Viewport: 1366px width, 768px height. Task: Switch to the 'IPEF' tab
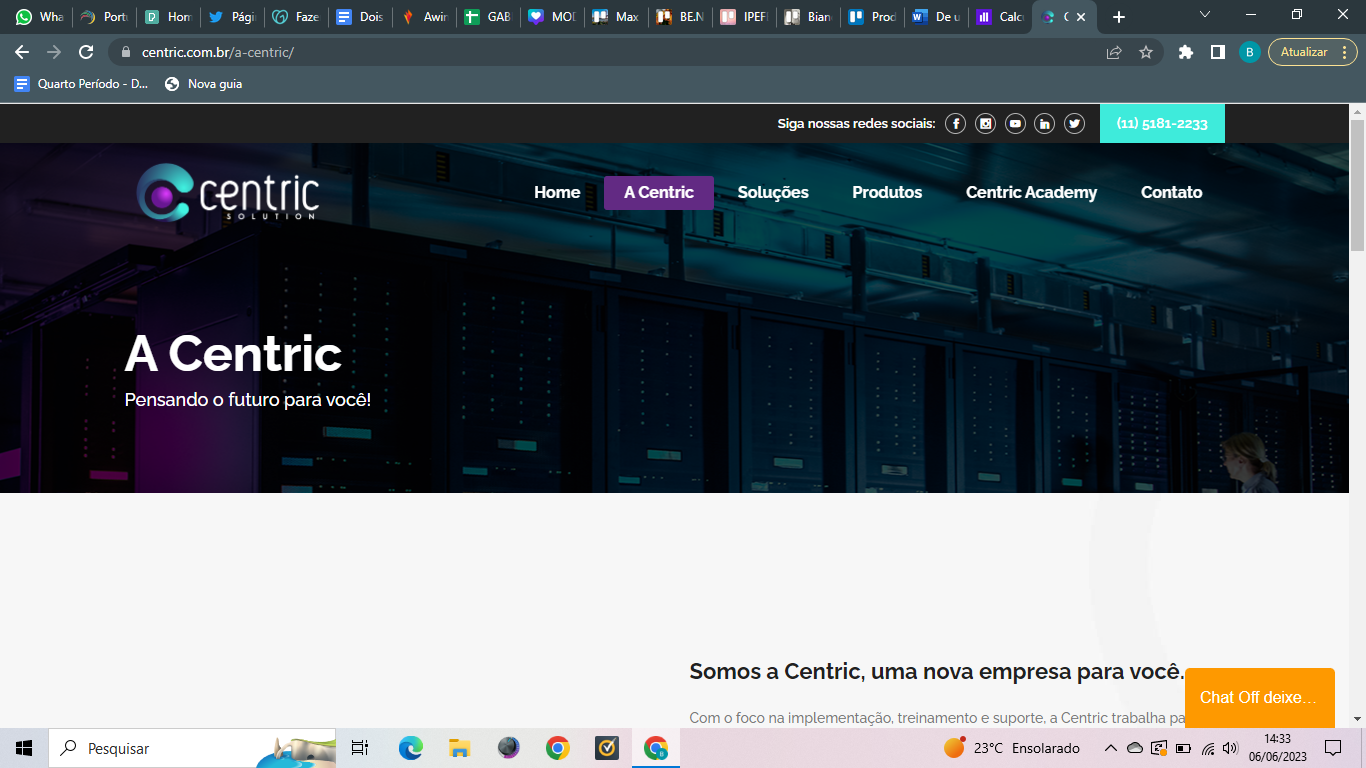pyautogui.click(x=744, y=17)
